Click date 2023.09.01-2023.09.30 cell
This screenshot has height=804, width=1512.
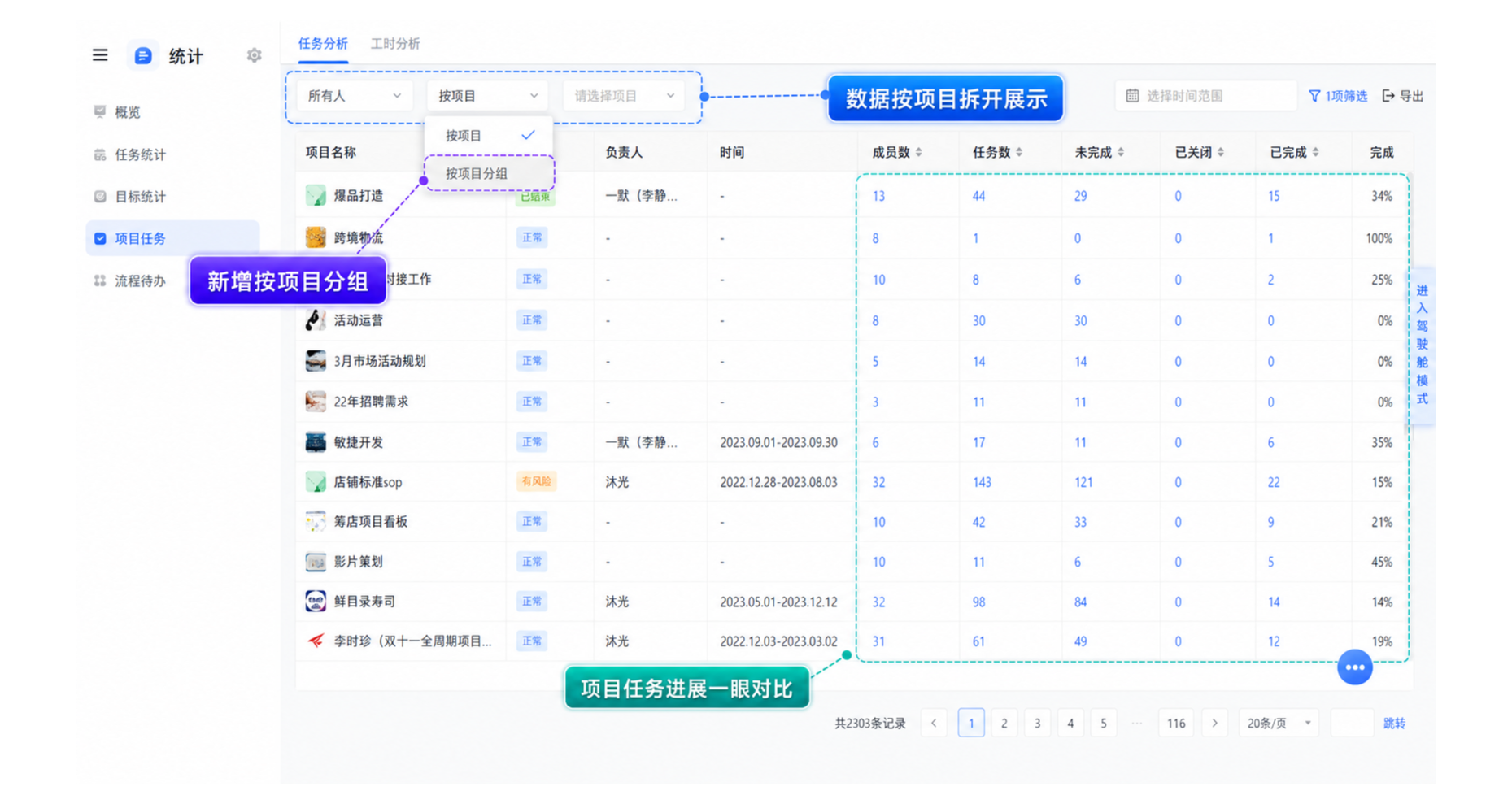point(778,442)
